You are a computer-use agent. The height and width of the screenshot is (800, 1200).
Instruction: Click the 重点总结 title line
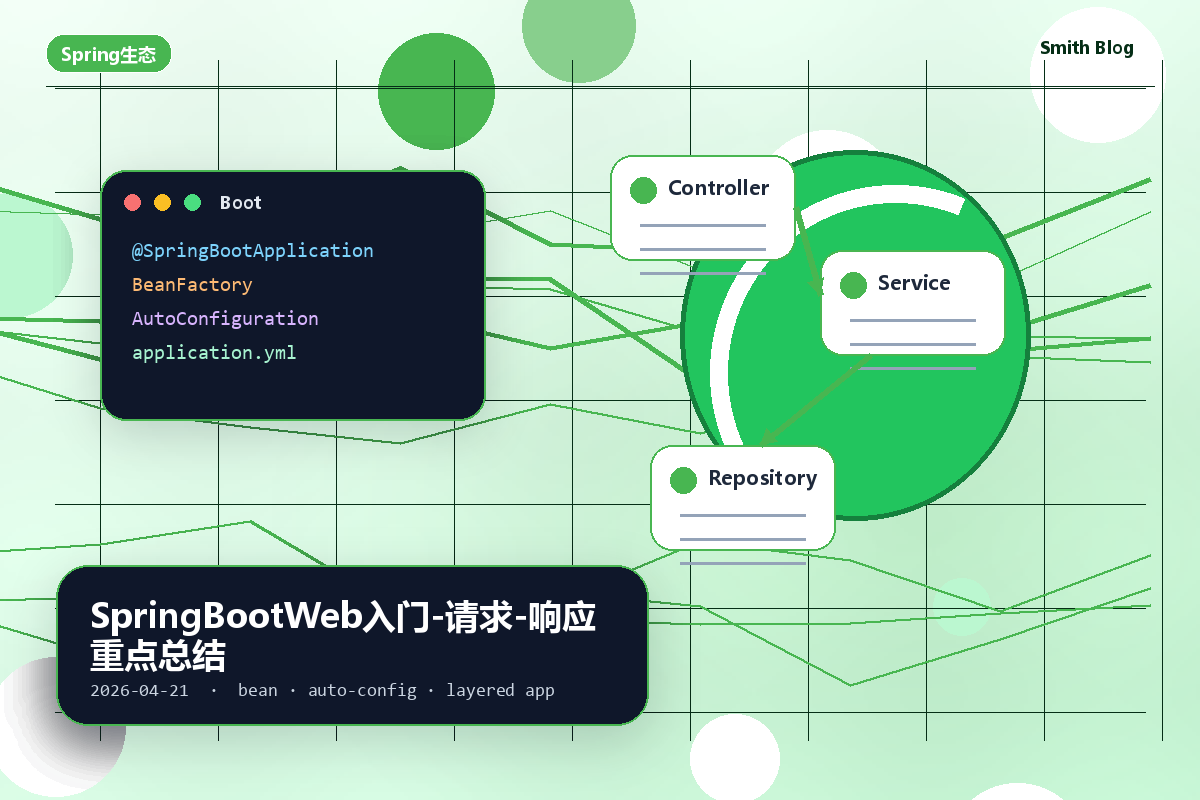click(158, 654)
